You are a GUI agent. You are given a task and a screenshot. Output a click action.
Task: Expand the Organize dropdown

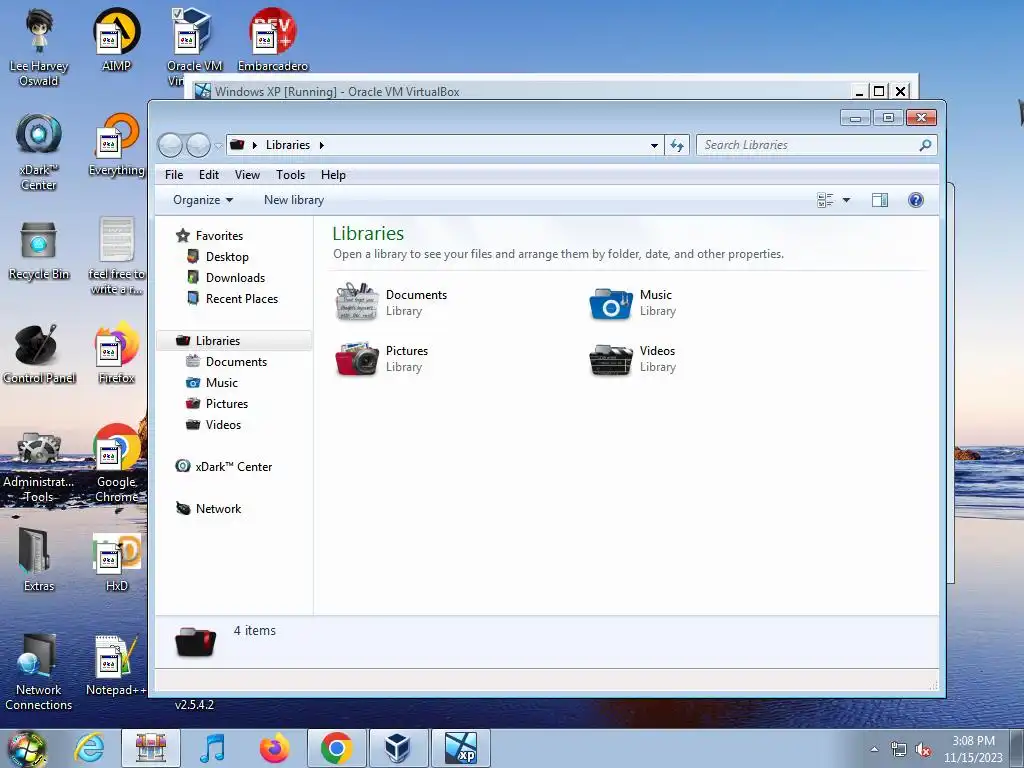(x=202, y=200)
